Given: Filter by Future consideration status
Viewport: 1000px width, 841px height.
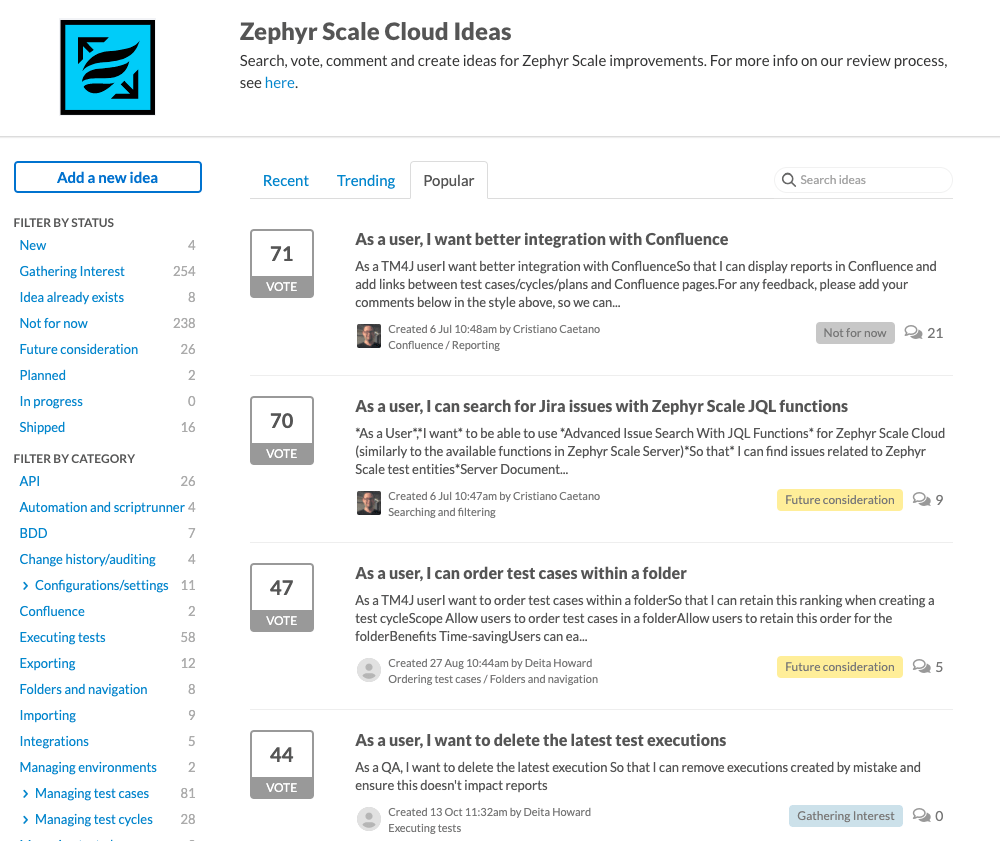Looking at the screenshot, I should tap(78, 349).
